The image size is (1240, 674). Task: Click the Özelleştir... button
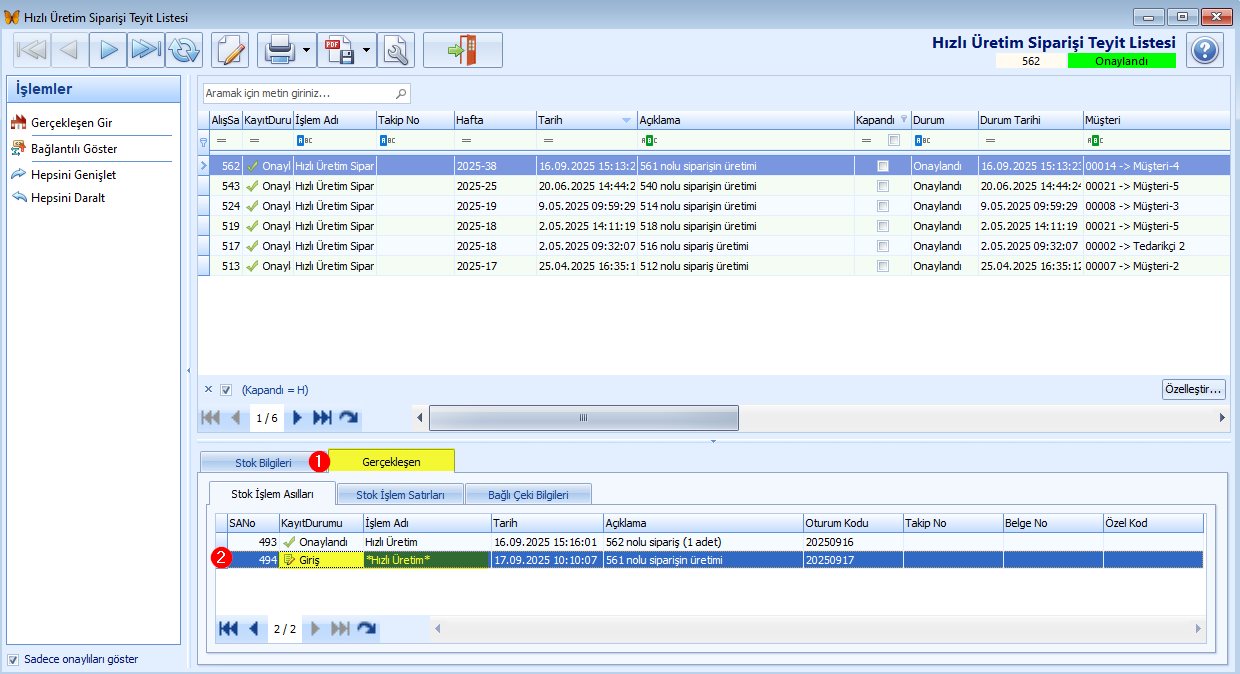pyautogui.click(x=1194, y=390)
